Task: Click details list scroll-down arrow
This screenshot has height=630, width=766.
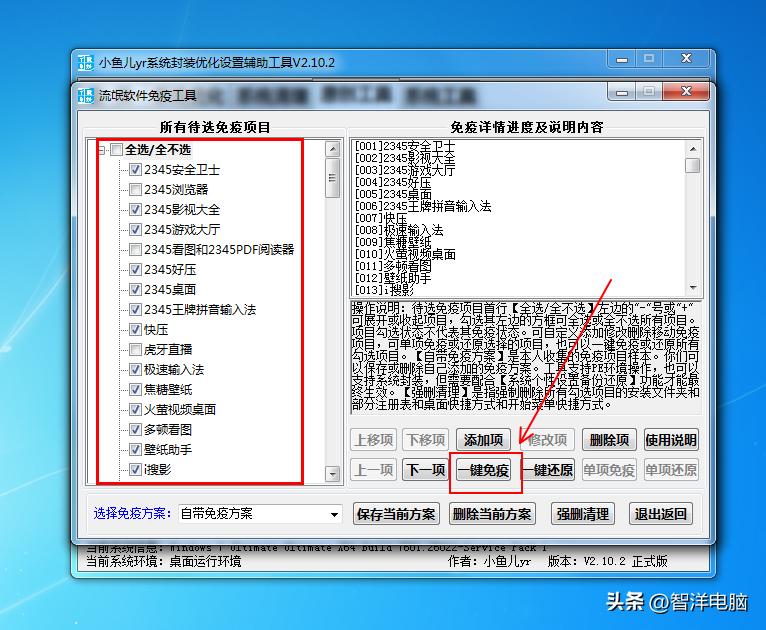Action: (x=693, y=288)
